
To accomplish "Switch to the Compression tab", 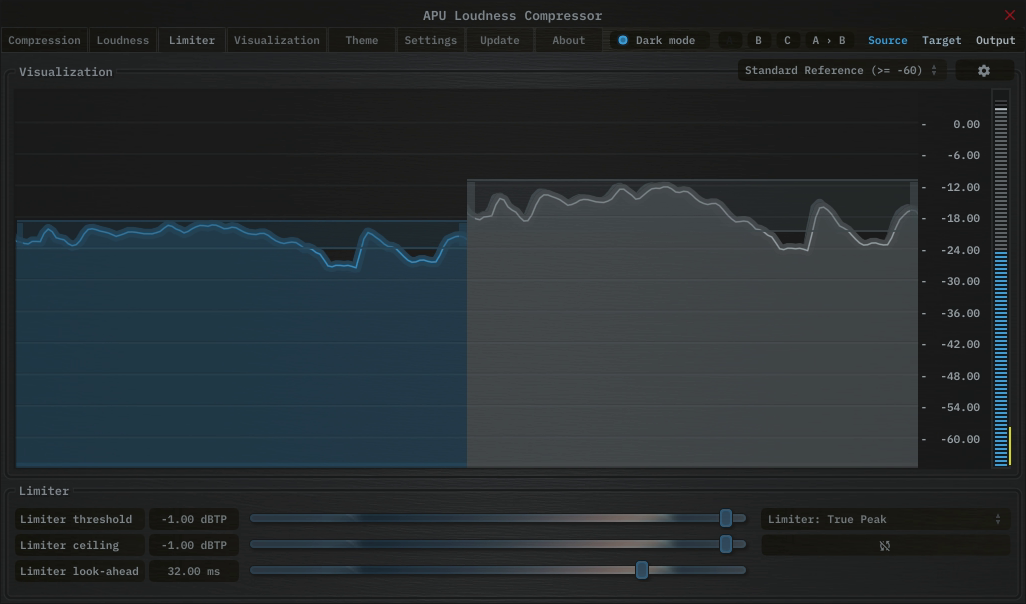I will pyautogui.click(x=44, y=40).
